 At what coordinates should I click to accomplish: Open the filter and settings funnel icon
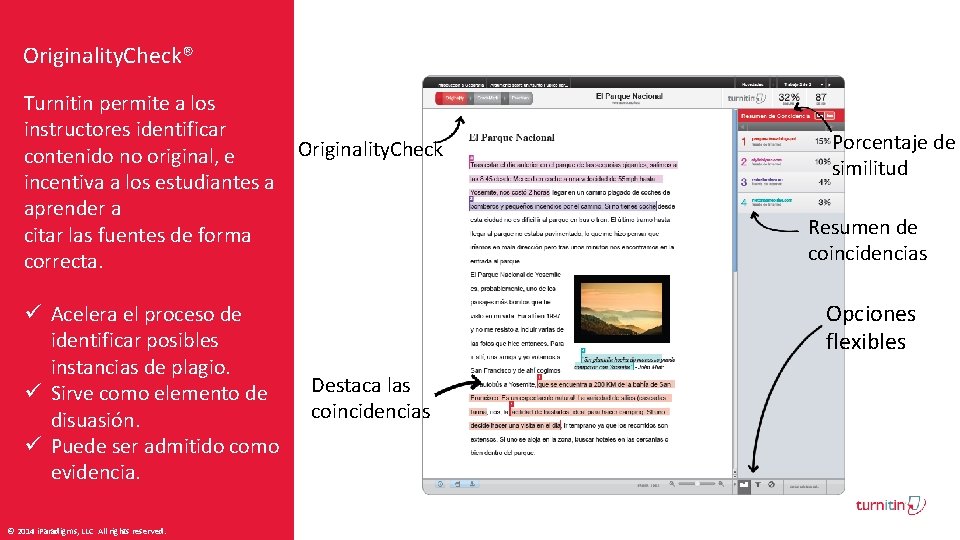[758, 485]
